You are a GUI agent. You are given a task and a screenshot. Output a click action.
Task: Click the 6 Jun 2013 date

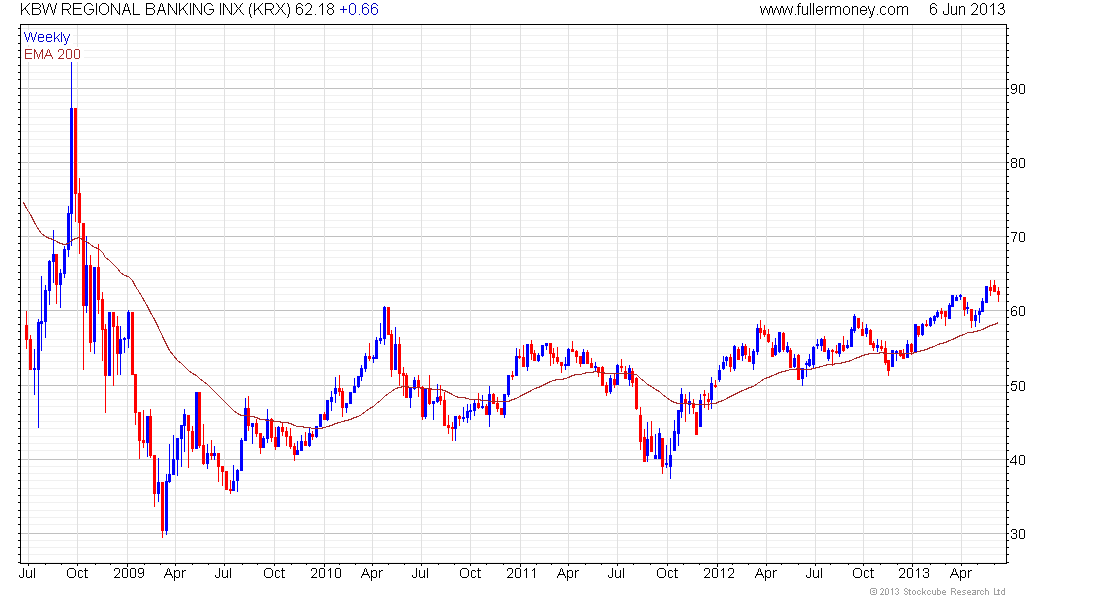pyautogui.click(x=965, y=10)
